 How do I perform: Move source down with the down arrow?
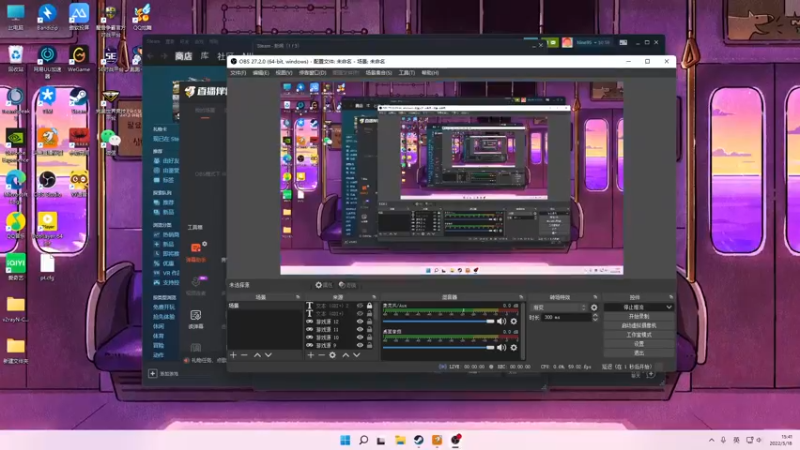point(357,355)
